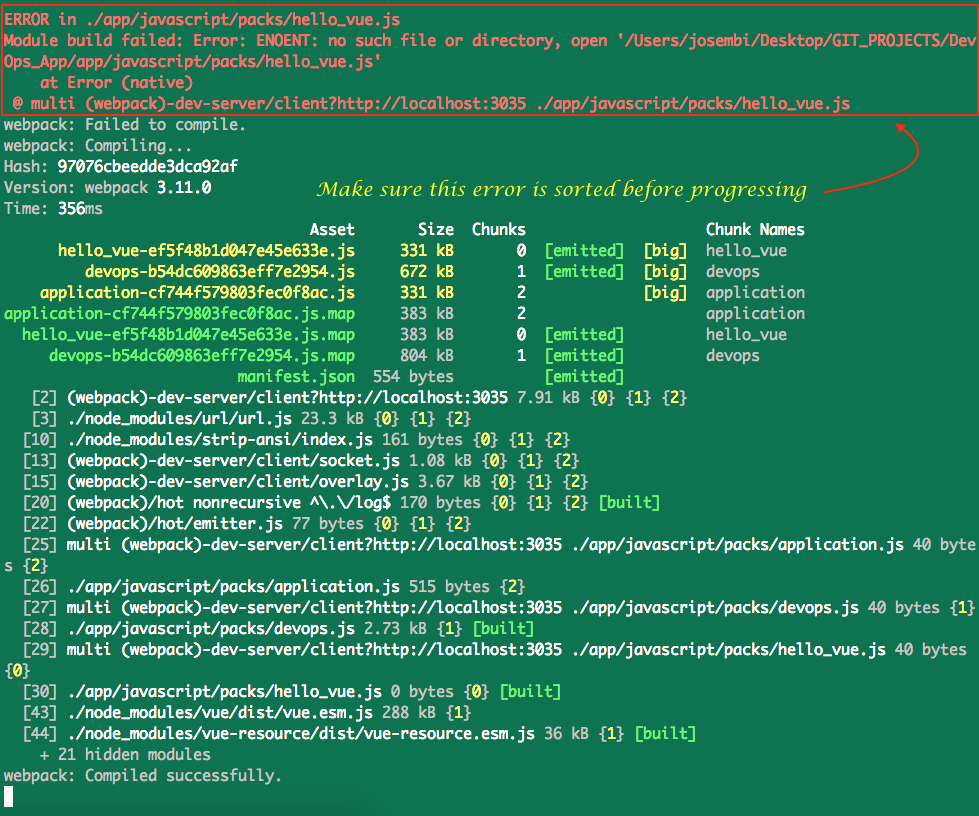Click module [3] ./node_modules/url/url.js

tap(251, 418)
